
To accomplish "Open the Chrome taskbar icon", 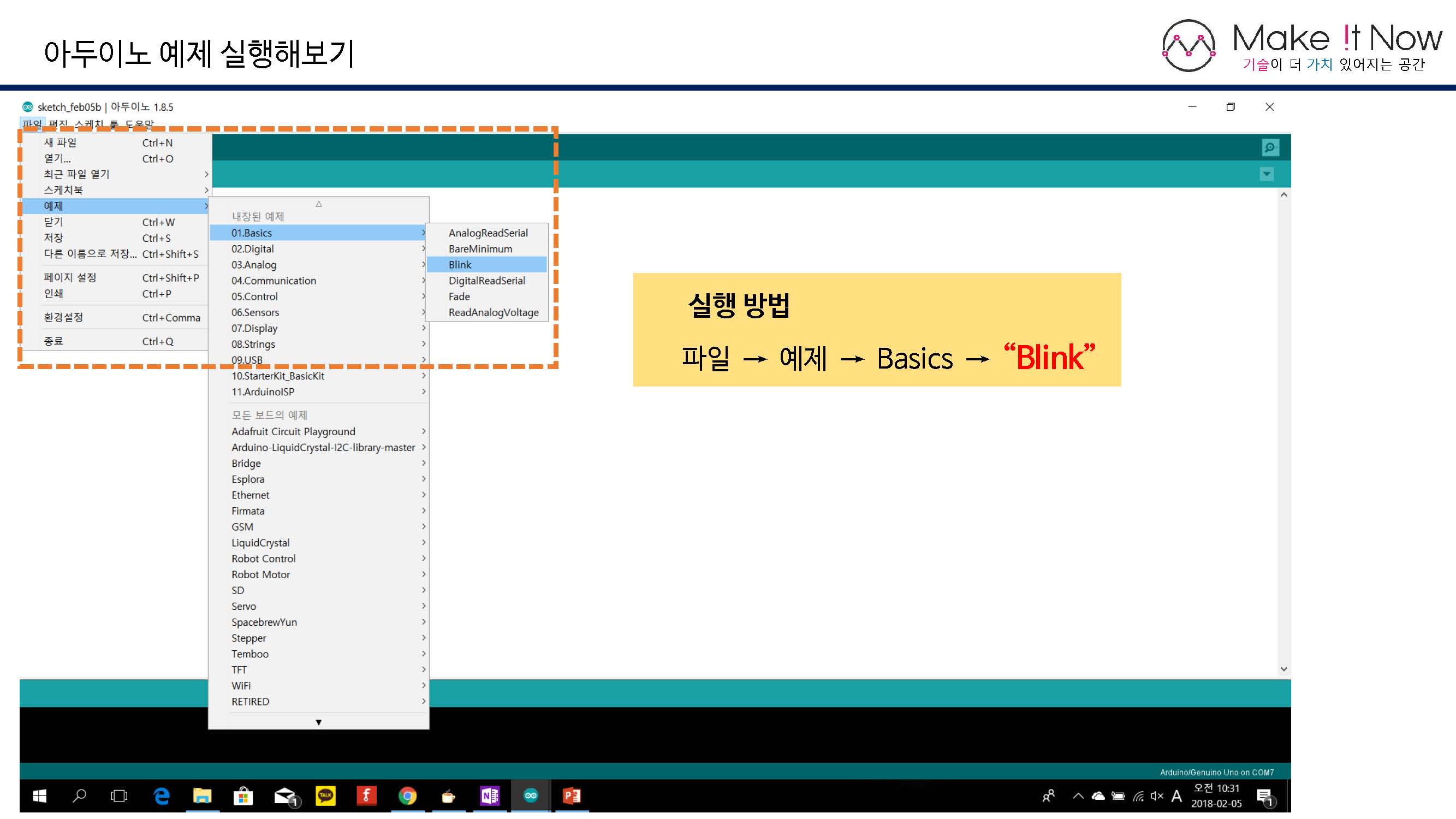I will point(407,796).
